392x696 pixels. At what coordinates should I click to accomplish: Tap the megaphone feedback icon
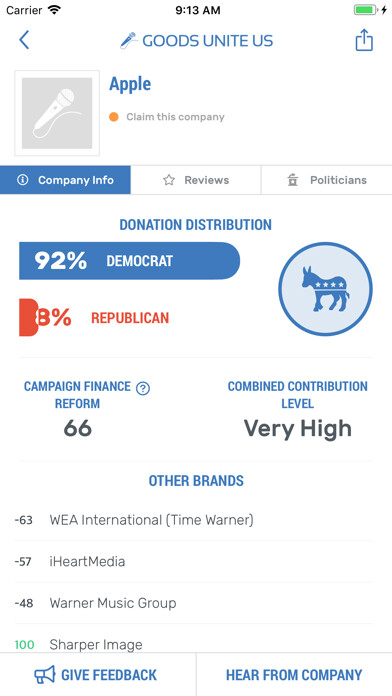[x=45, y=675]
